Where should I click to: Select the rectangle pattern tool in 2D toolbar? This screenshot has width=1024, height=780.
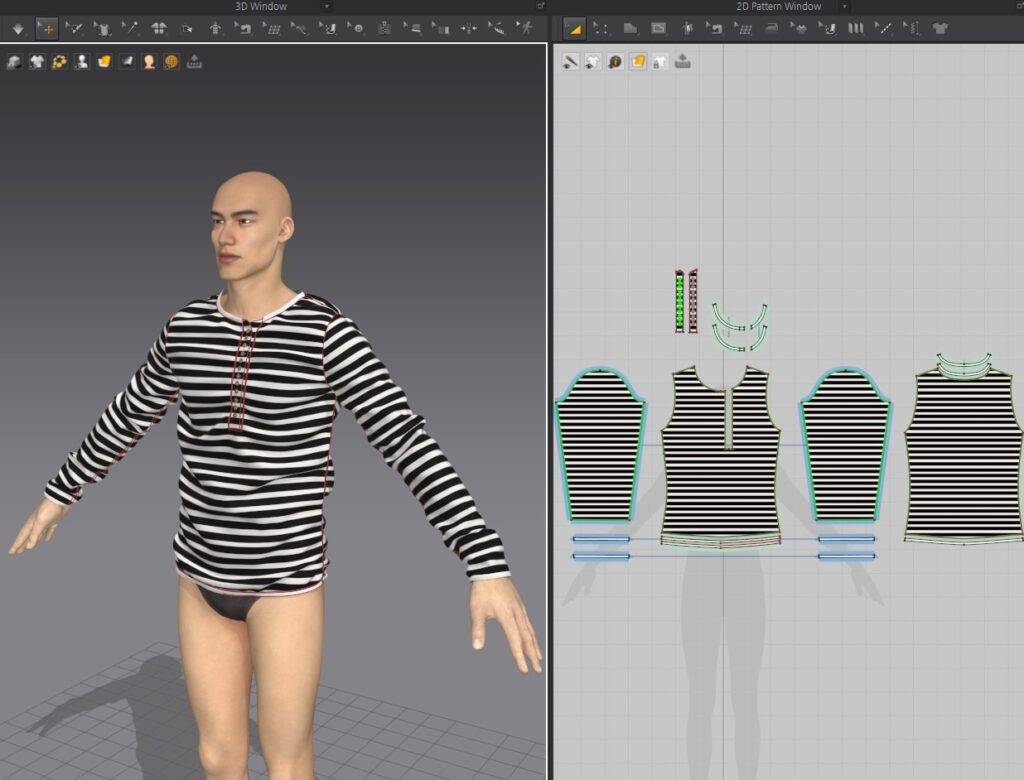(x=658, y=28)
